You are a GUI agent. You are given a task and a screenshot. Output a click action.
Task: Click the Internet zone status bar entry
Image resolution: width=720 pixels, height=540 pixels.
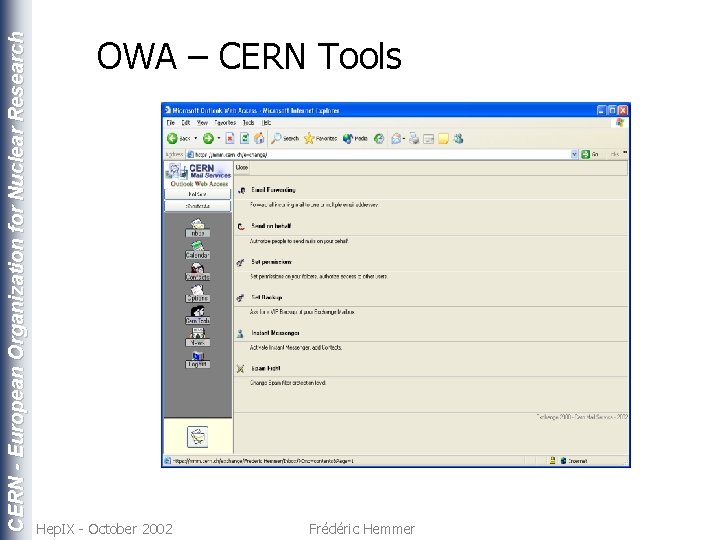pos(574,461)
